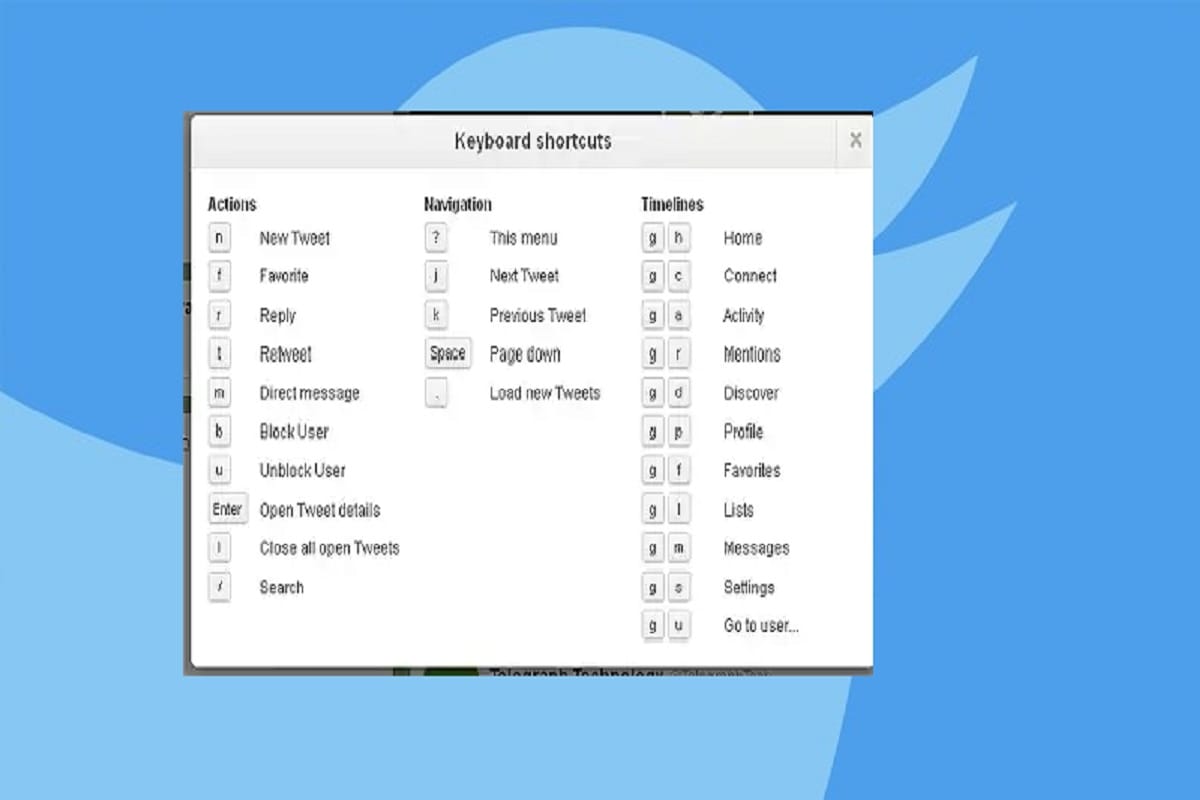
Task: Click the 'Timelines' column heading
Action: click(x=672, y=204)
